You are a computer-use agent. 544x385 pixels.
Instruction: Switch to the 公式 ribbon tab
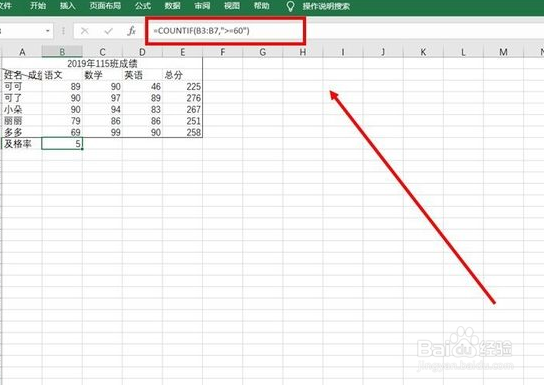coord(143,6)
